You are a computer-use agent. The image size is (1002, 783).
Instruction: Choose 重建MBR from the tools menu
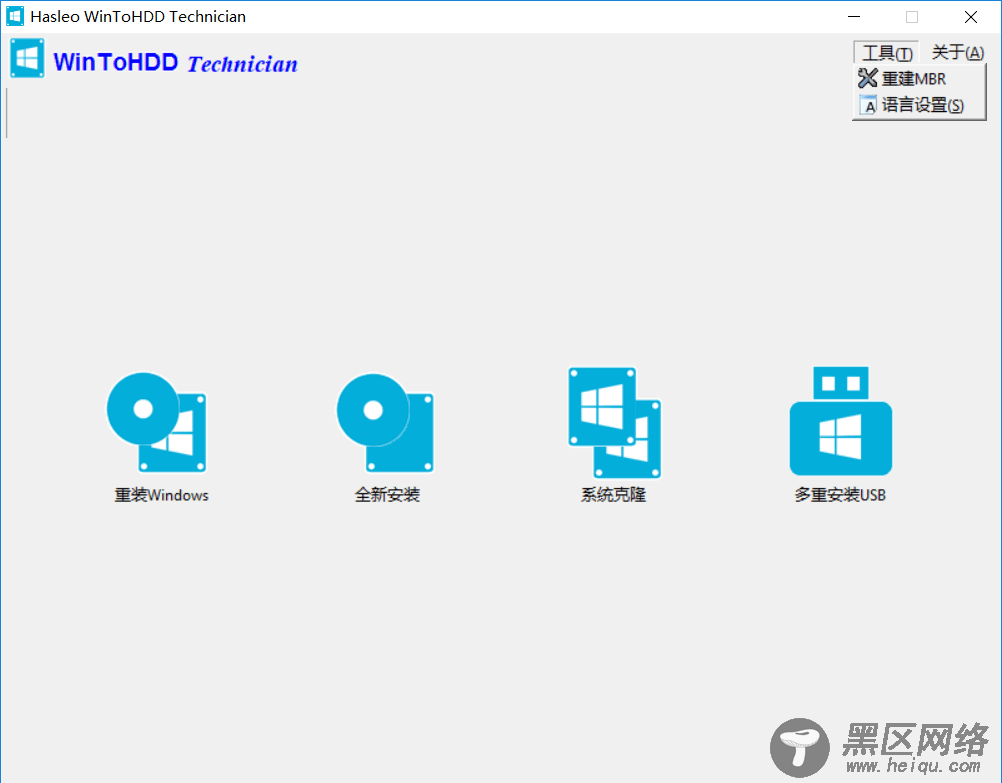919,78
